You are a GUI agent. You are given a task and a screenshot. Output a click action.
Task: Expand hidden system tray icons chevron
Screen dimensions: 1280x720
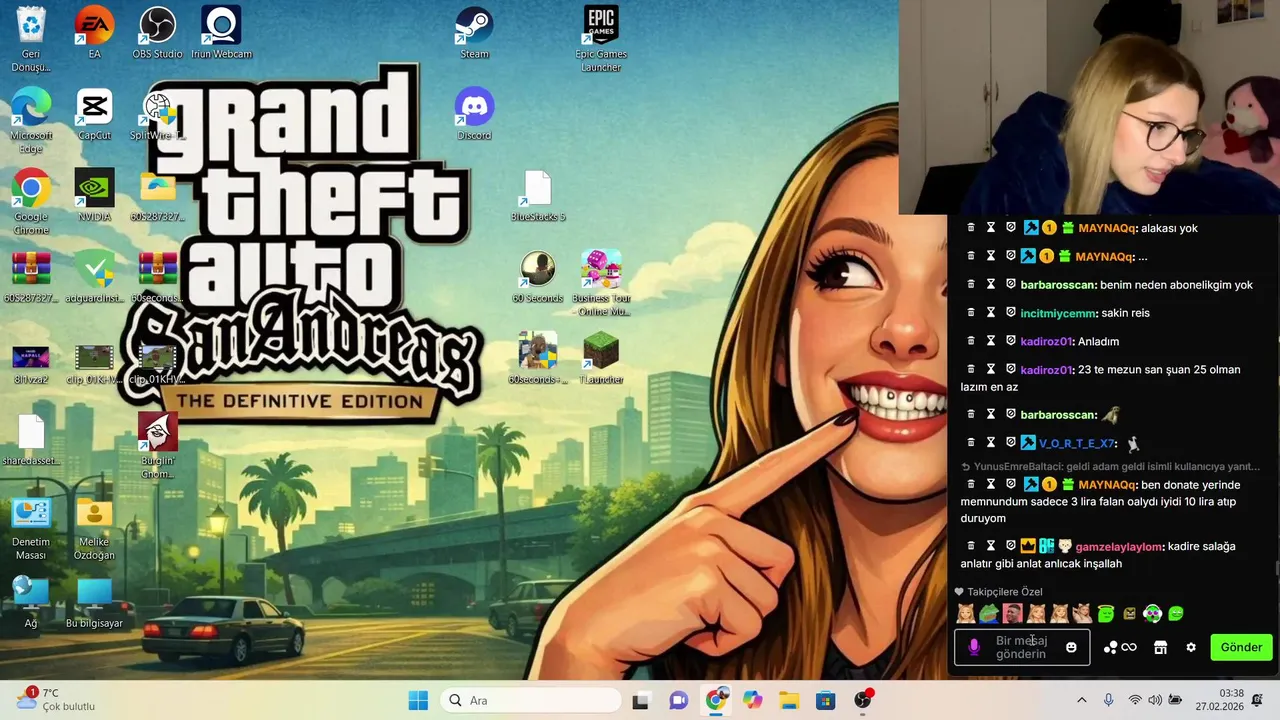1081,701
